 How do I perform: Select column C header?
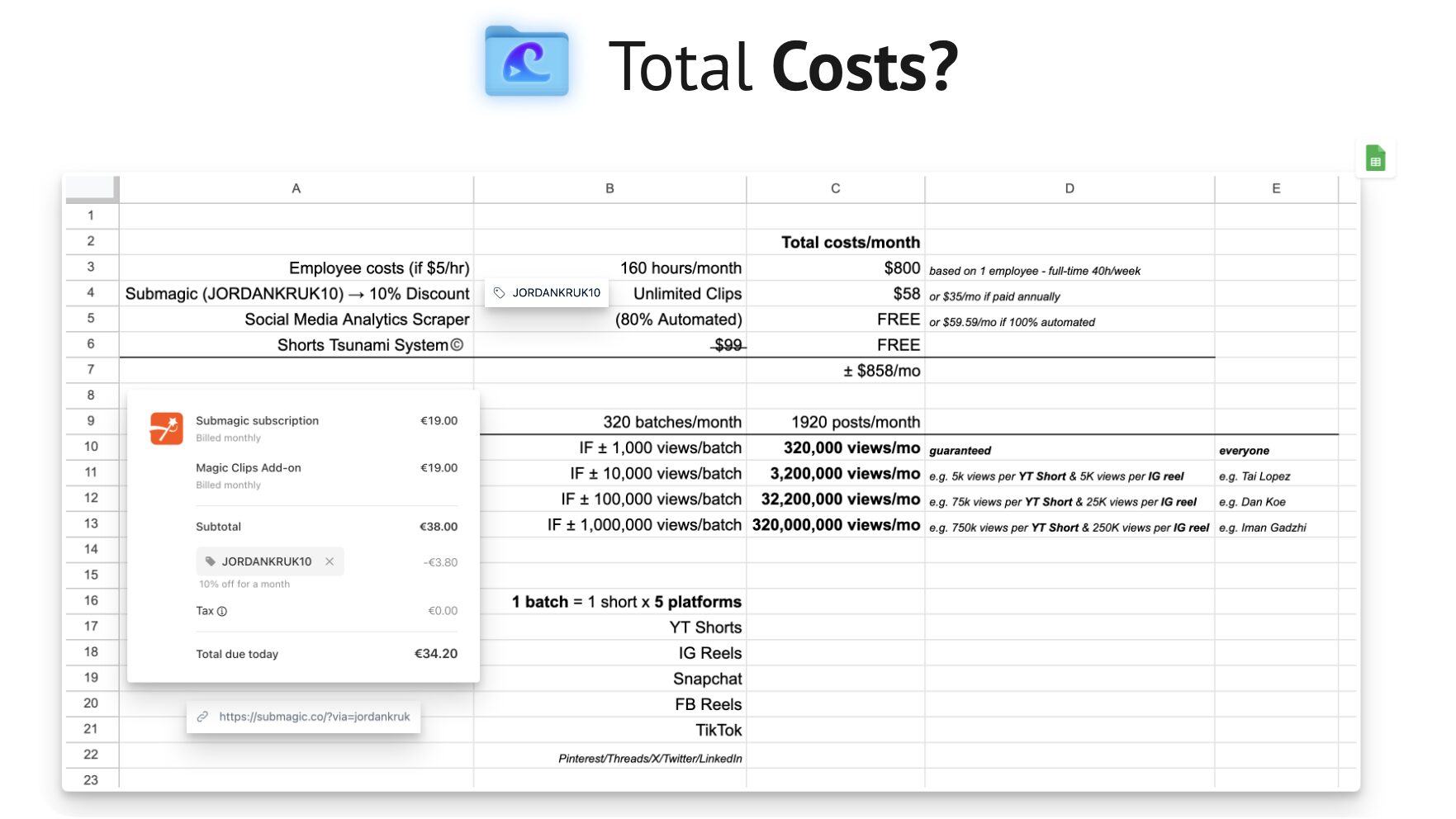click(x=835, y=189)
